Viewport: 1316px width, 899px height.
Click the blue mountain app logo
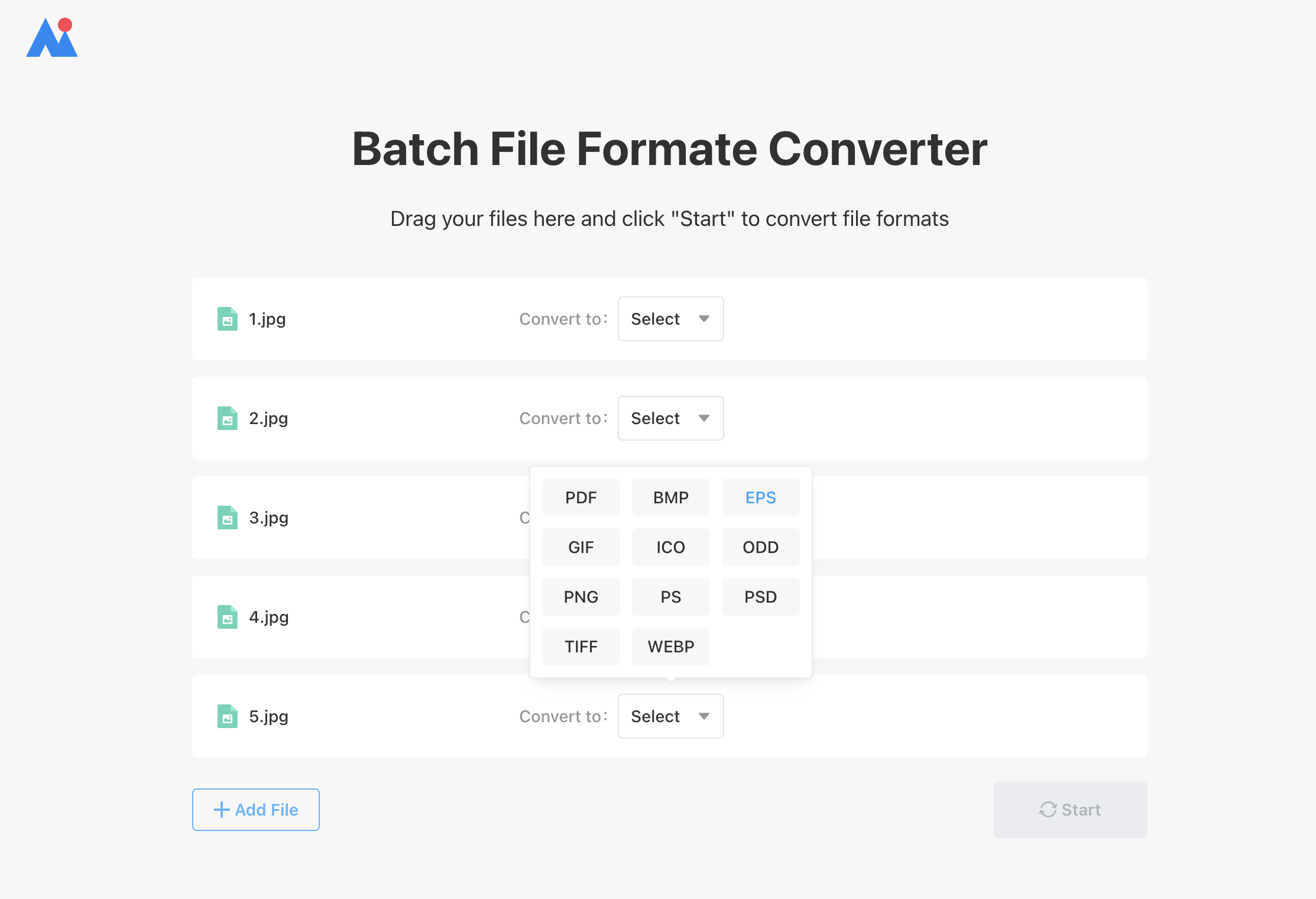(x=52, y=38)
